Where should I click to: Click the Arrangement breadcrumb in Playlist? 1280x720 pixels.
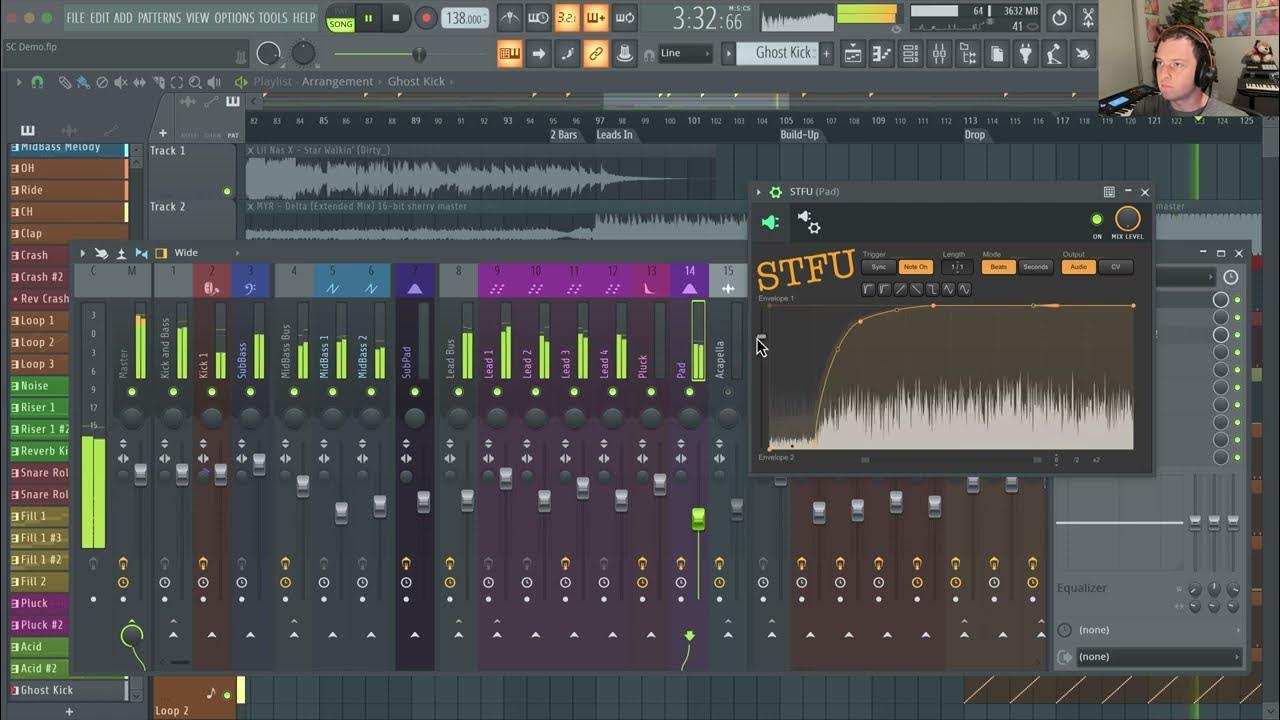(x=337, y=82)
